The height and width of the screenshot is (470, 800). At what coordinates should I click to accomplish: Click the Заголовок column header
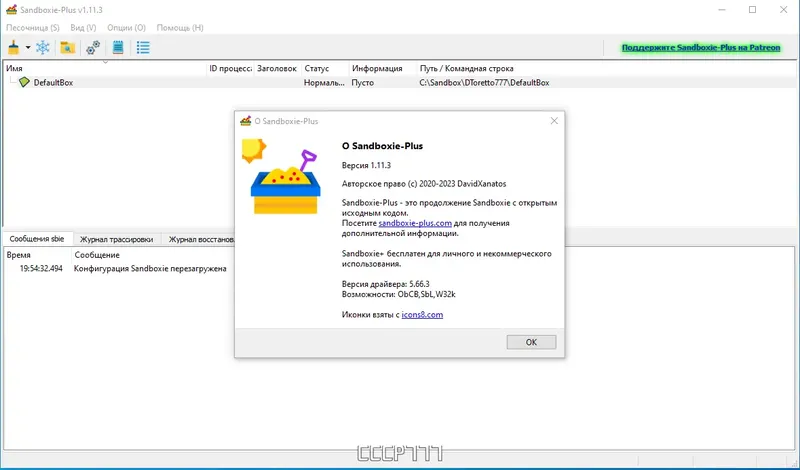(x=277, y=68)
